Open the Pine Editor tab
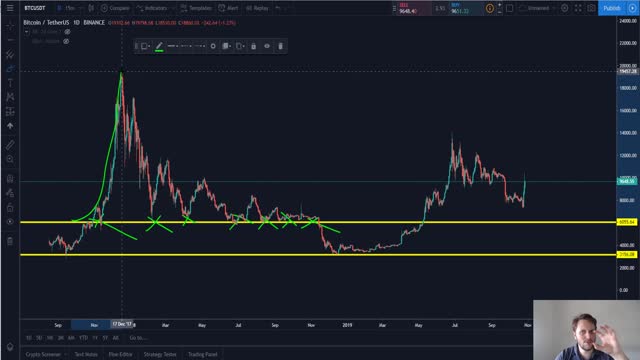This screenshot has height=360, width=640. [x=120, y=354]
